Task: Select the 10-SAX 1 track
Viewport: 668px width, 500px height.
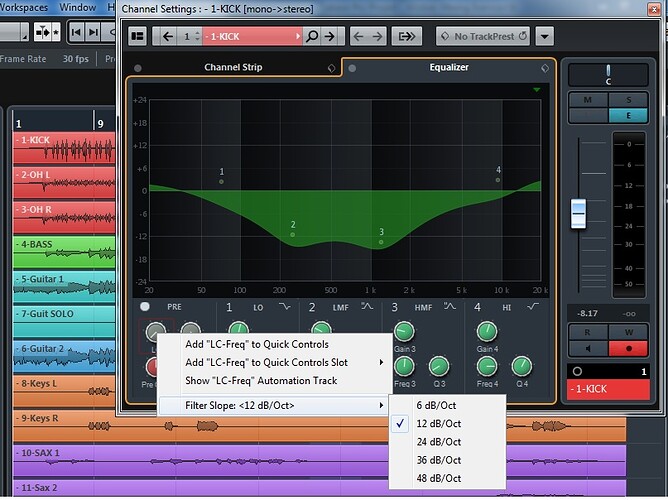Action: click(320, 461)
